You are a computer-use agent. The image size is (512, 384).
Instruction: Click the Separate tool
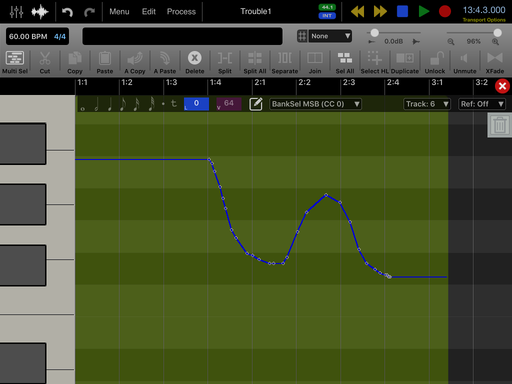[x=285, y=63]
